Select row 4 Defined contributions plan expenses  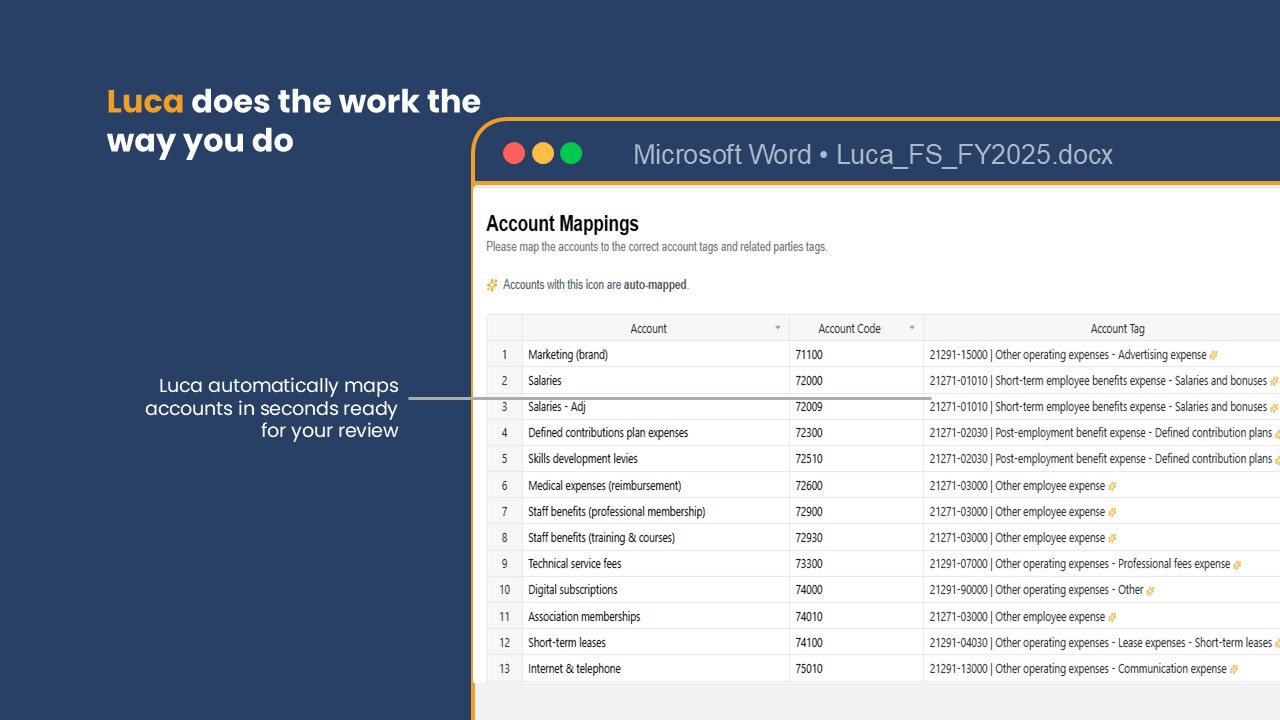(x=608, y=432)
